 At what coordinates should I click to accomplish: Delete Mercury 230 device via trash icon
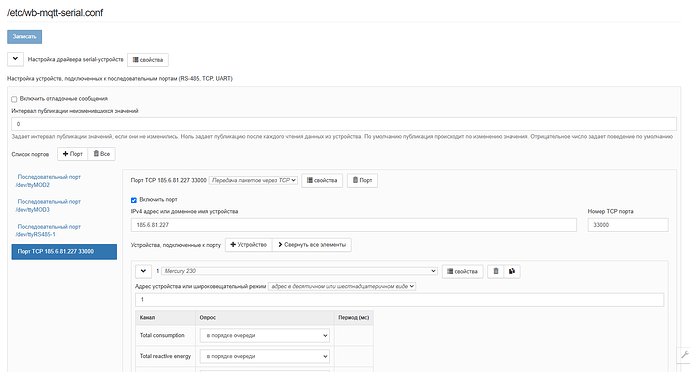click(x=495, y=272)
